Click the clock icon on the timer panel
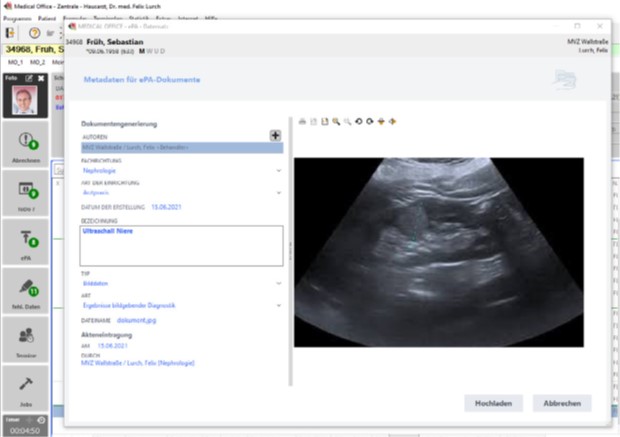The height and width of the screenshot is (437, 620). [x=41, y=420]
